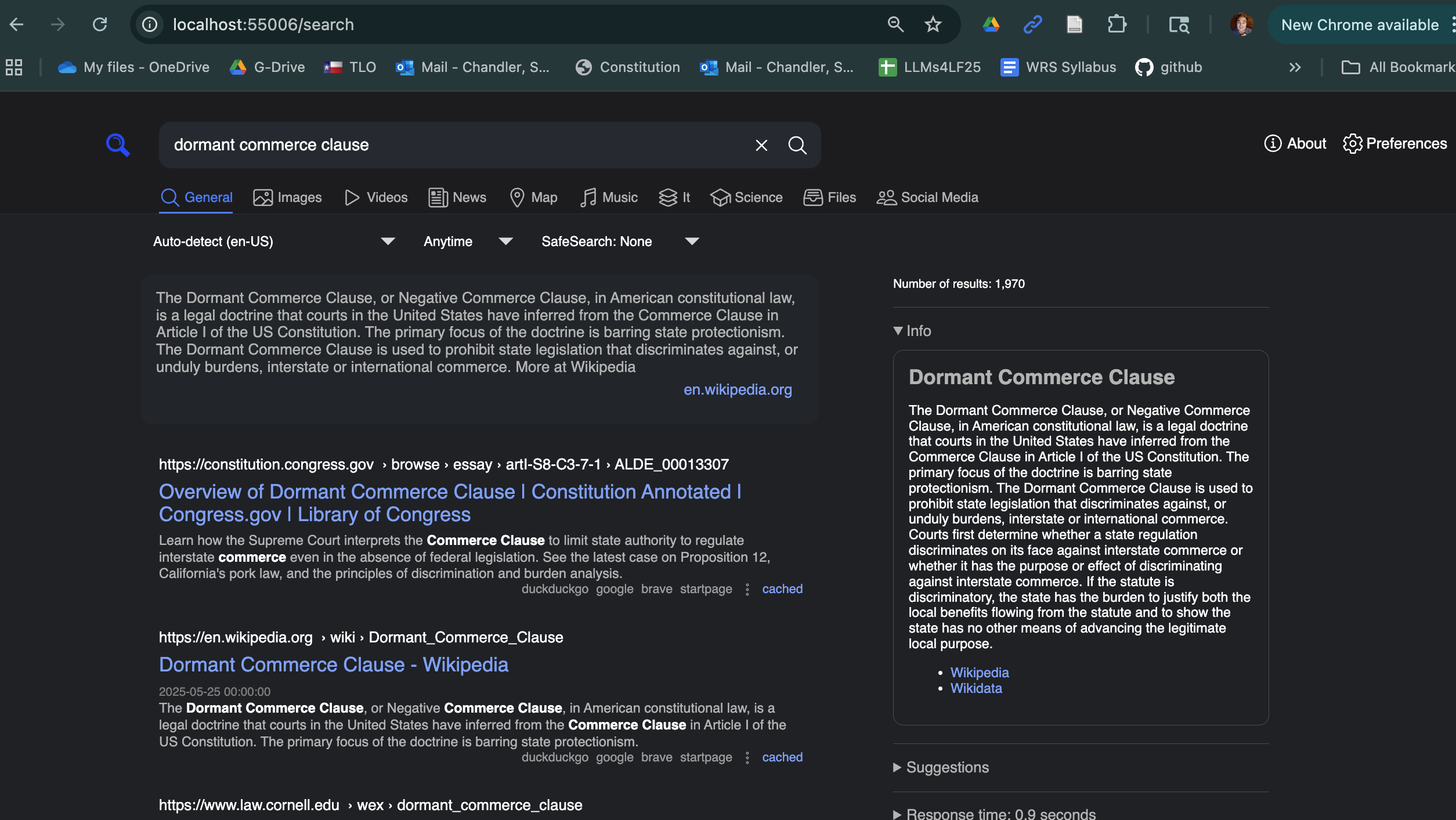This screenshot has height=820, width=1456.
Task: Open the first result's three-dot menu
Action: click(x=747, y=589)
